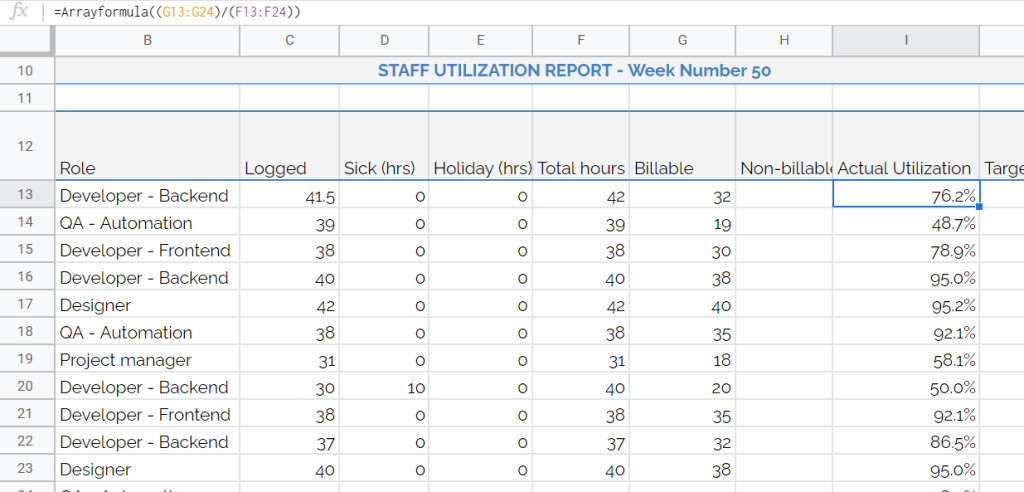Select column B header
The width and height of the screenshot is (1024, 492).
(x=148, y=41)
